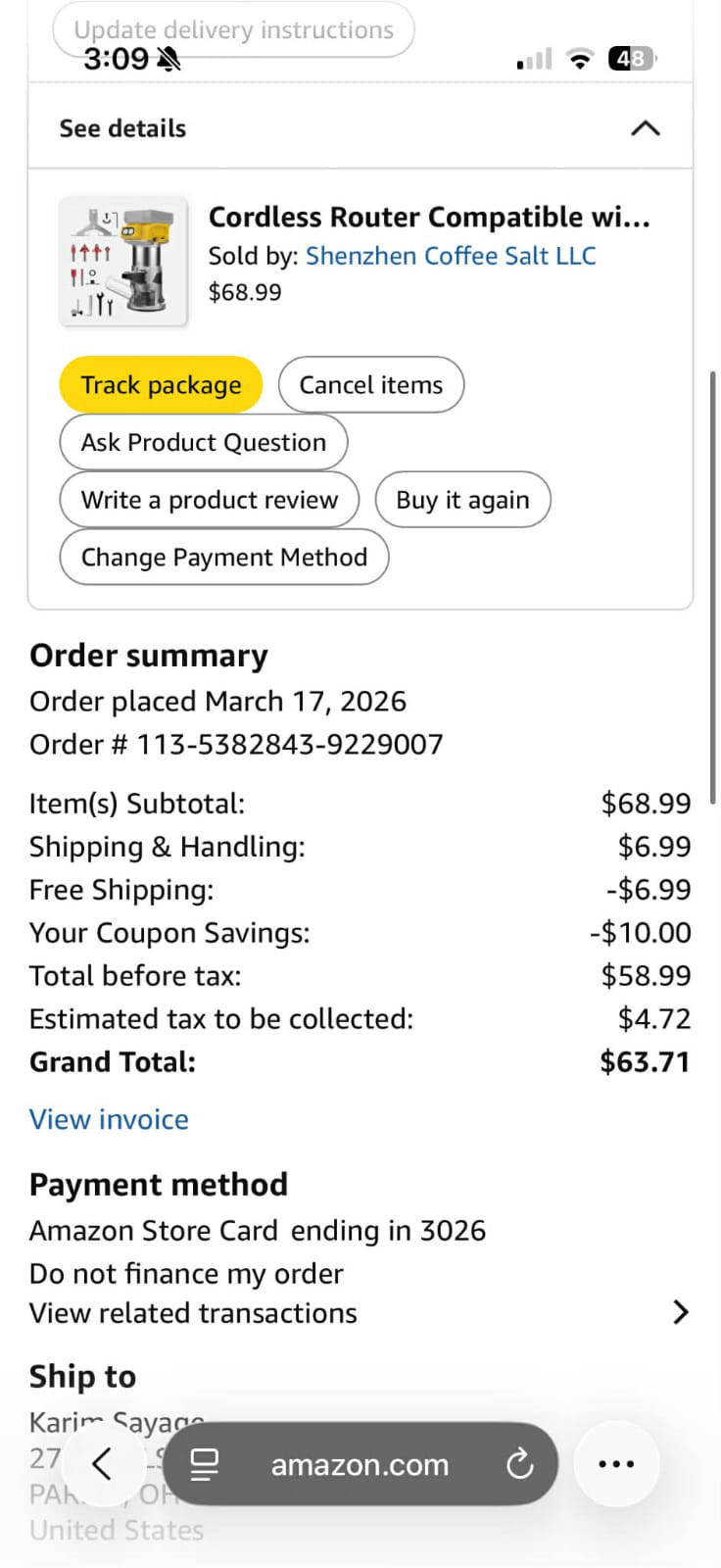The height and width of the screenshot is (1568, 721).
Task: Tap the page reload icon
Action: click(x=519, y=1464)
